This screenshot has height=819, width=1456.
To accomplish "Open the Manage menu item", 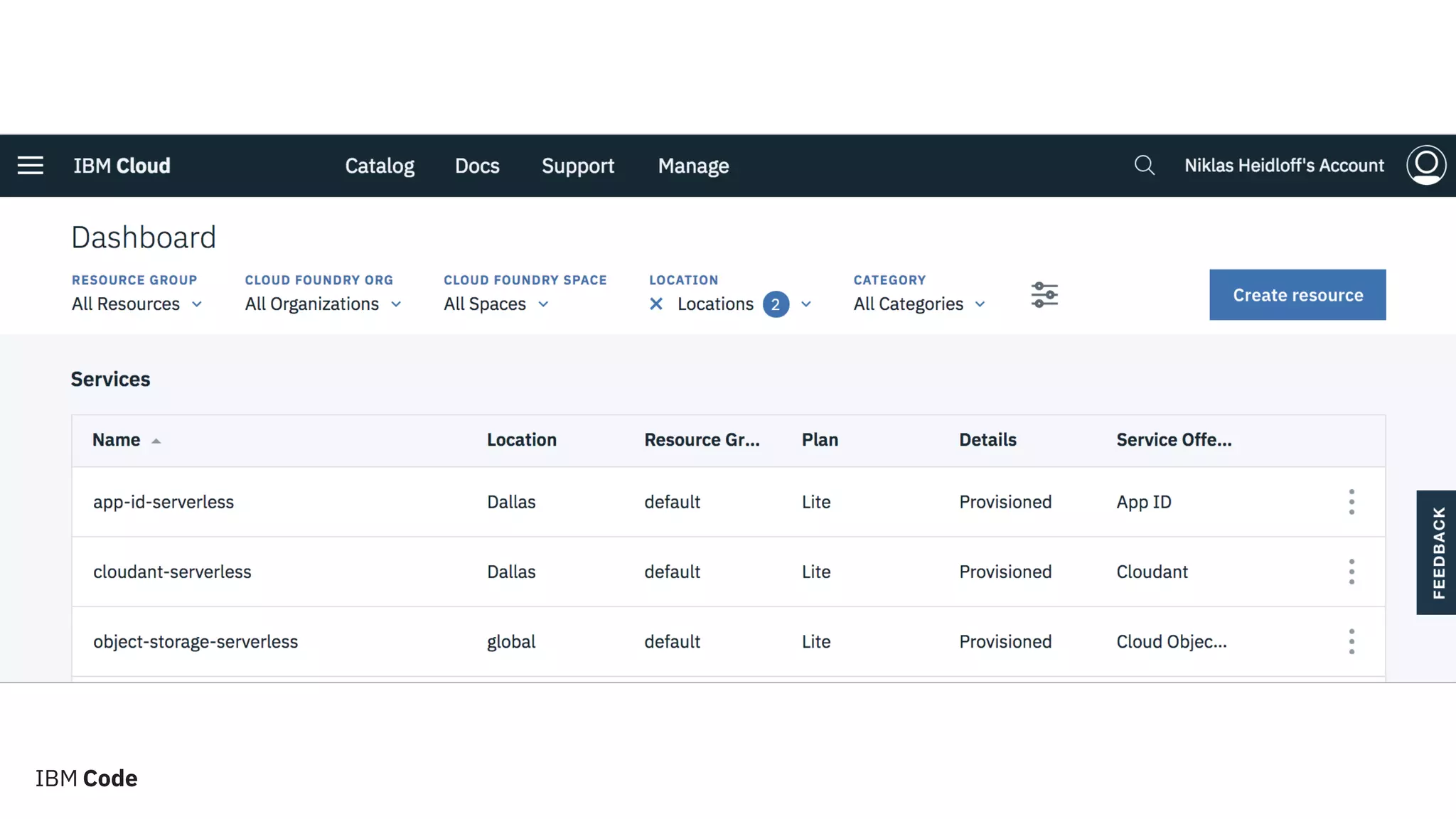I will [693, 166].
